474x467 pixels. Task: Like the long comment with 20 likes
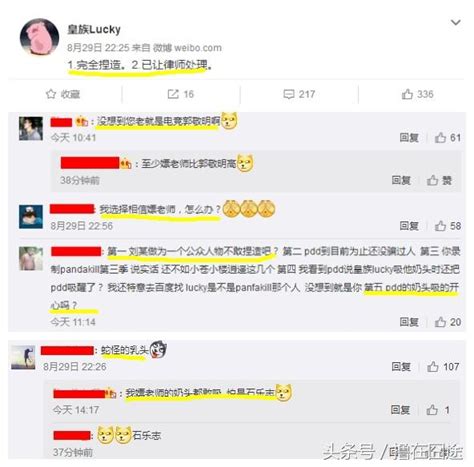(448, 322)
